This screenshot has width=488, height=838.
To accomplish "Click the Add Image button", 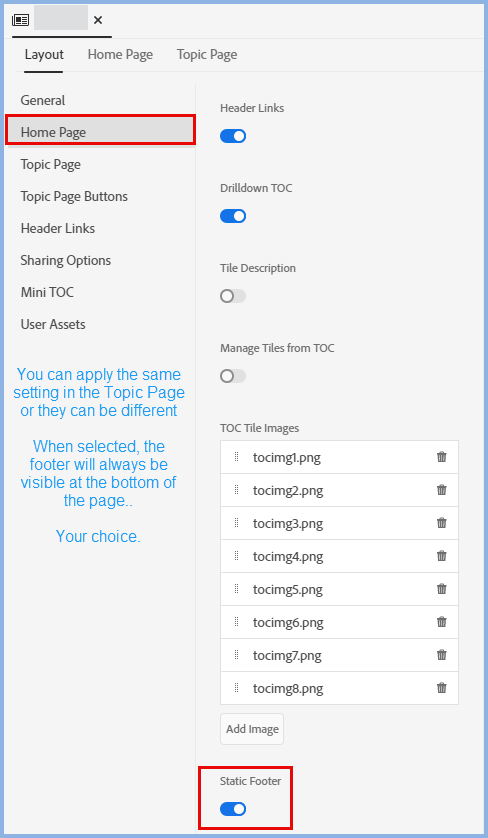I will 252,729.
